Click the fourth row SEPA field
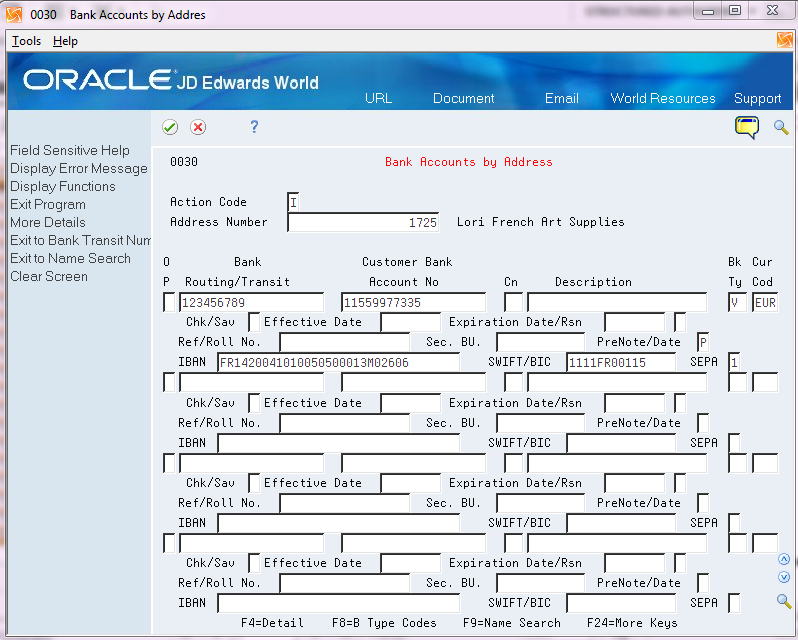Screen dimensions: 798x640 [x=734, y=603]
